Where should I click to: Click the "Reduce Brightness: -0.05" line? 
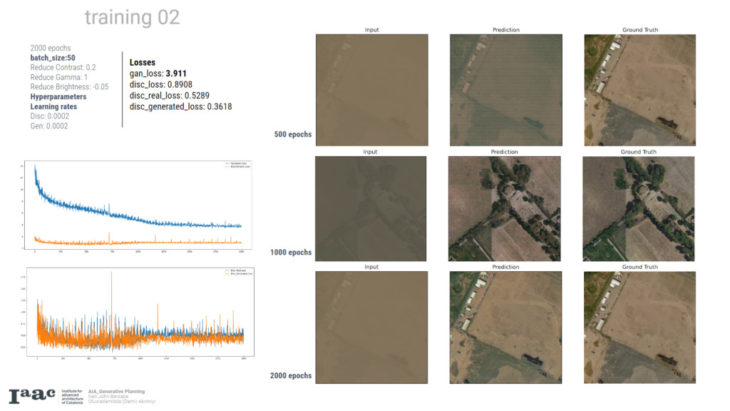coord(73,86)
